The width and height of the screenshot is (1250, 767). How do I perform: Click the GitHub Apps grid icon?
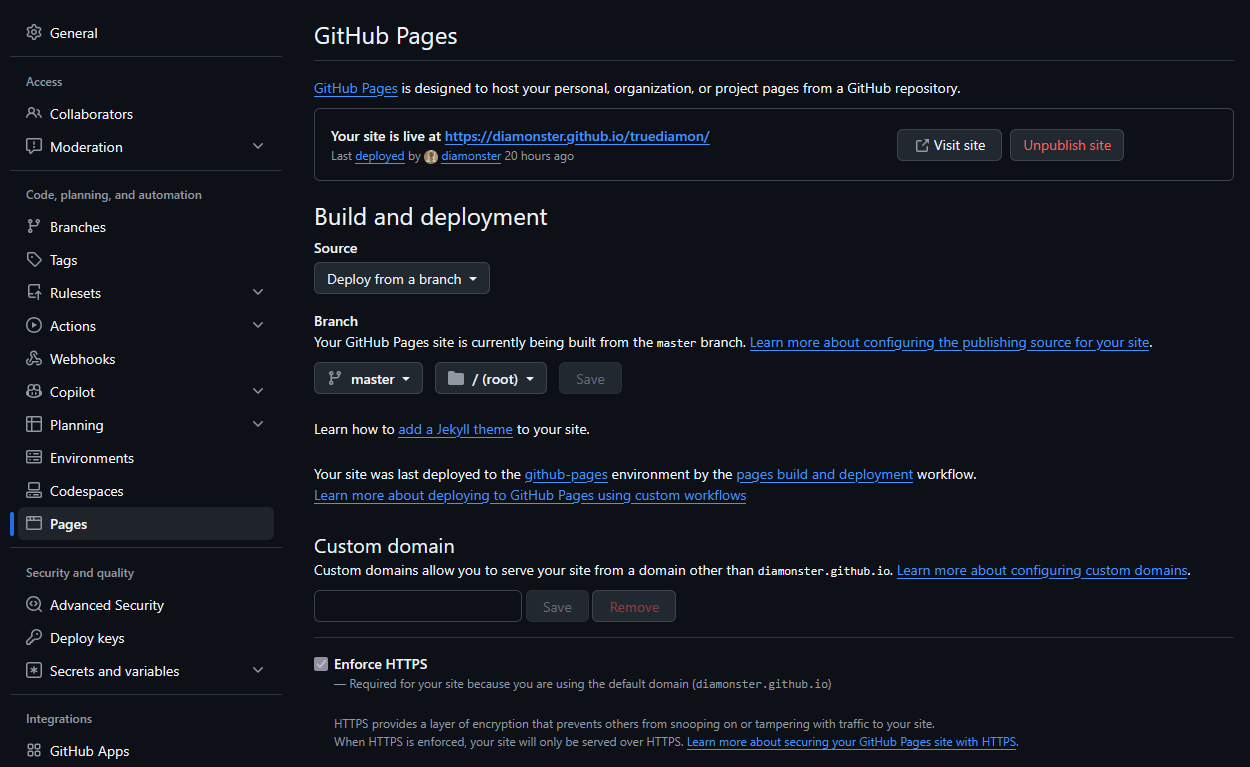34,751
